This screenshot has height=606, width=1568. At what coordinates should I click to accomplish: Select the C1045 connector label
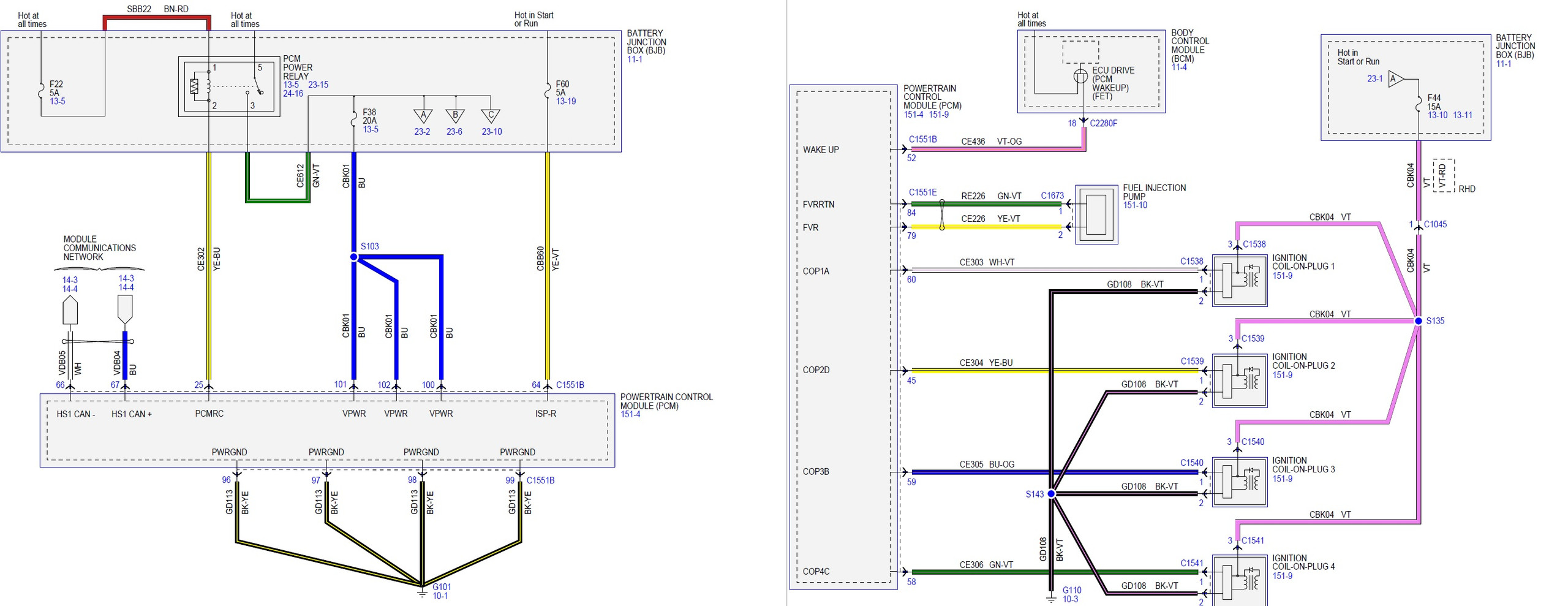(x=1435, y=225)
